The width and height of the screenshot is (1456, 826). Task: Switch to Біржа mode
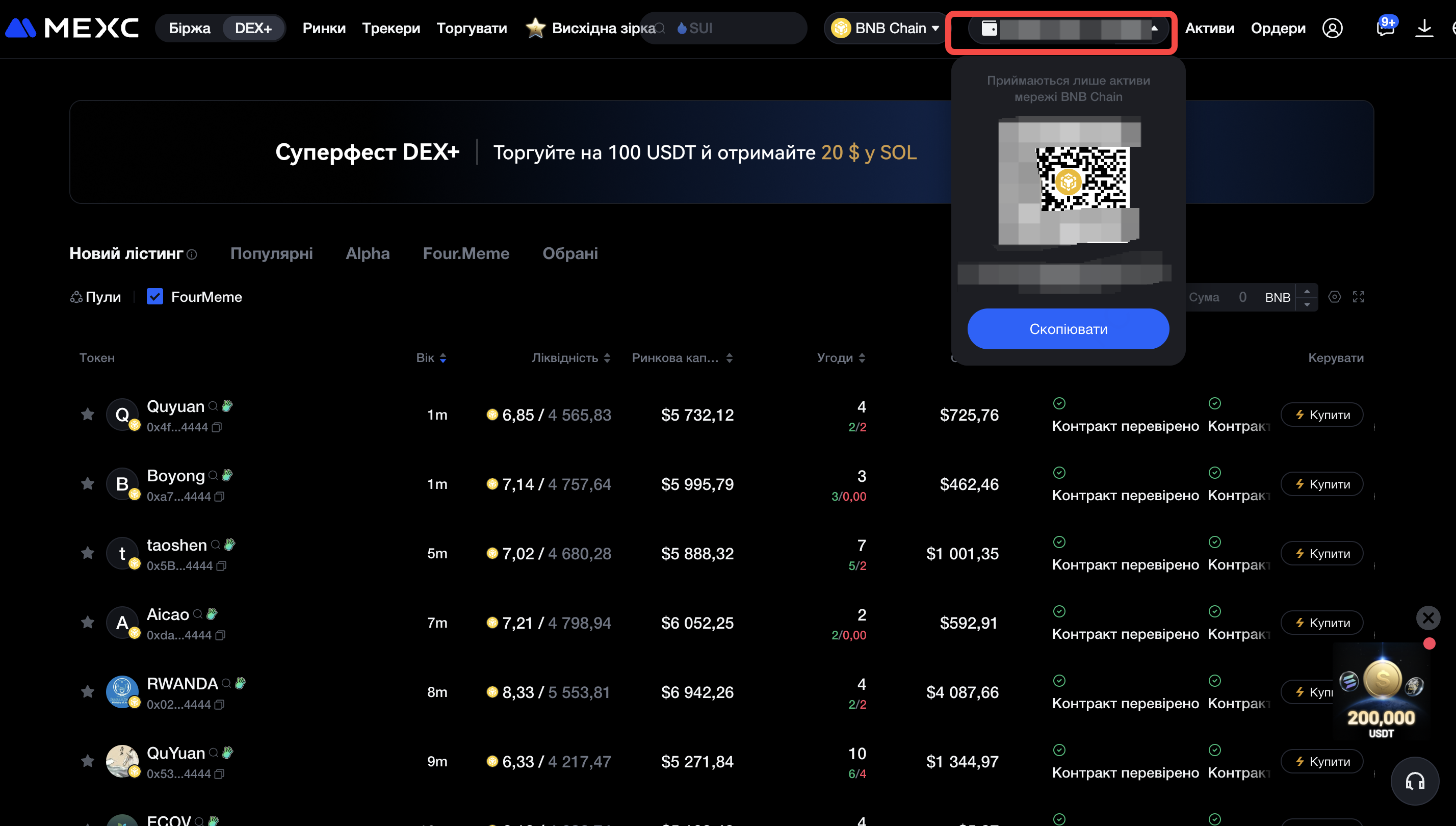point(190,28)
